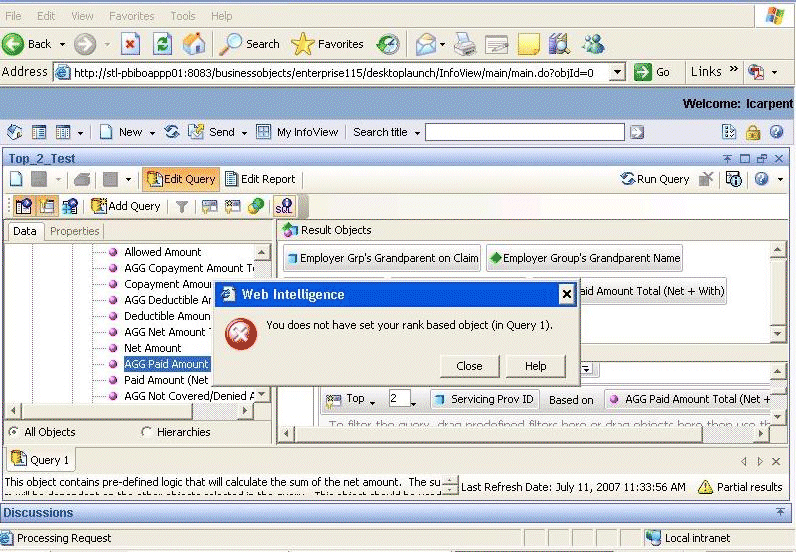Click the search go icon beside search field
The height and width of the screenshot is (552, 796).
(x=636, y=132)
